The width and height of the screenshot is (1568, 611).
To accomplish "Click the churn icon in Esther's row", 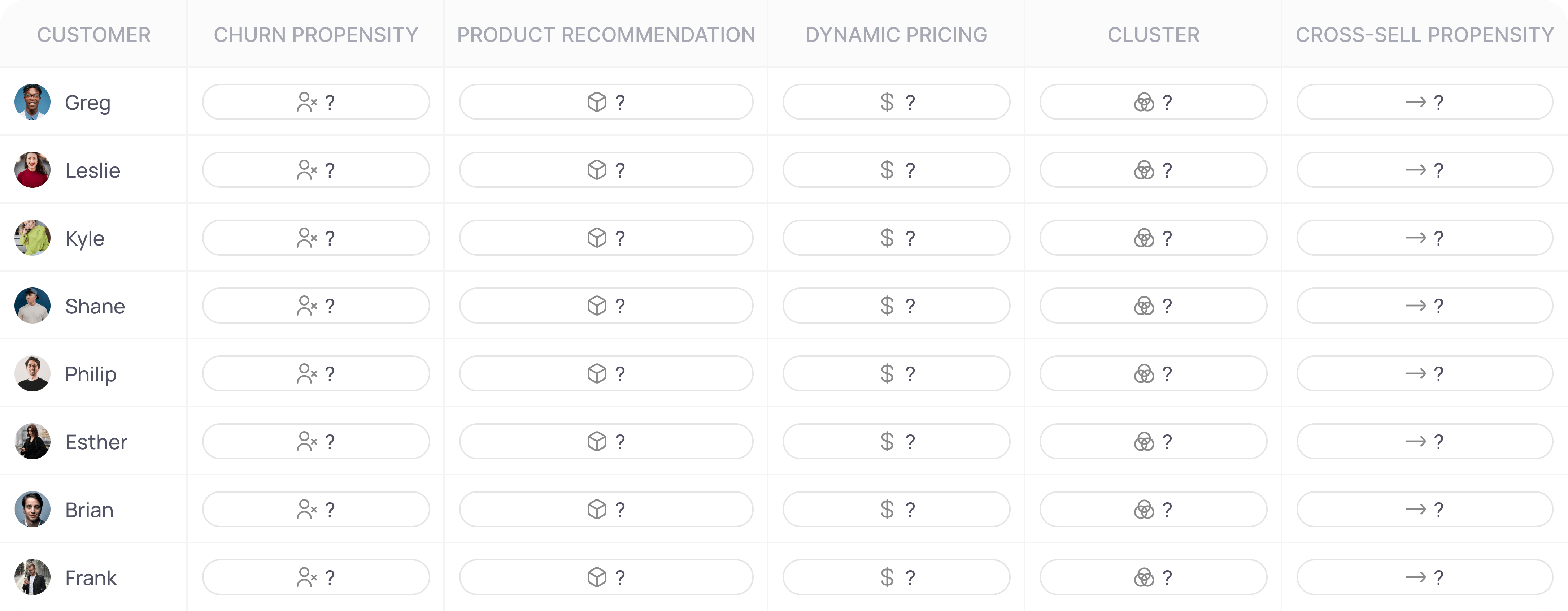I will tap(306, 441).
